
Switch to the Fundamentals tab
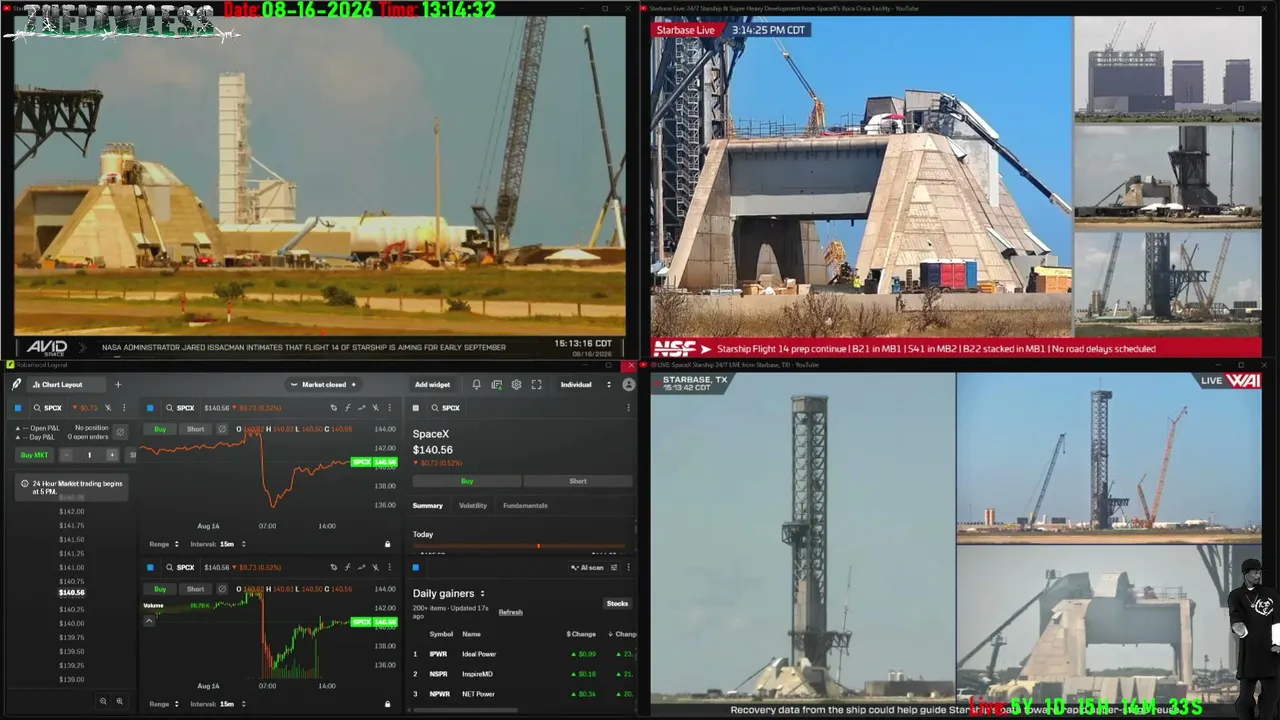pyautogui.click(x=525, y=505)
